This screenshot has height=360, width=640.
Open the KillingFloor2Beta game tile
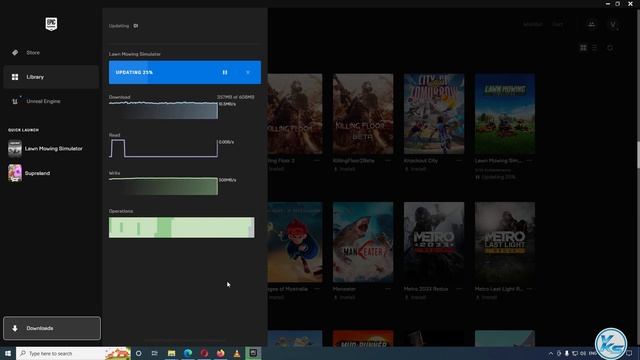363,114
